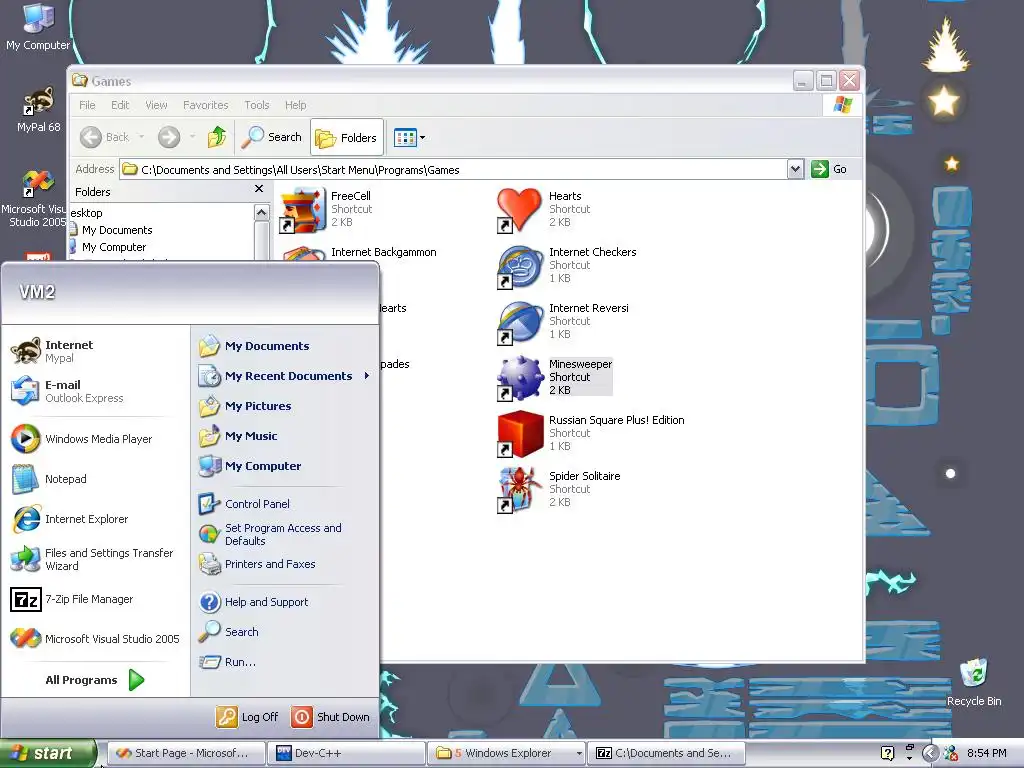Select the Minesweeper mine icon
The width and height of the screenshot is (1024, 768).
[520, 378]
